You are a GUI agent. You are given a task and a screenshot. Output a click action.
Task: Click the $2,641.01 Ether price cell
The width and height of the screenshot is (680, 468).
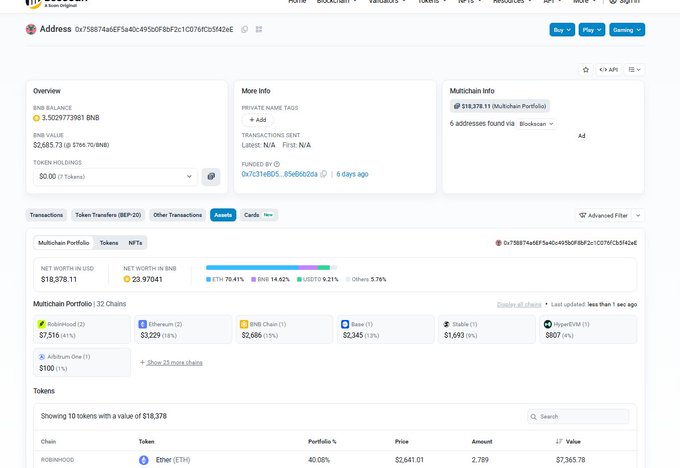click(409, 460)
